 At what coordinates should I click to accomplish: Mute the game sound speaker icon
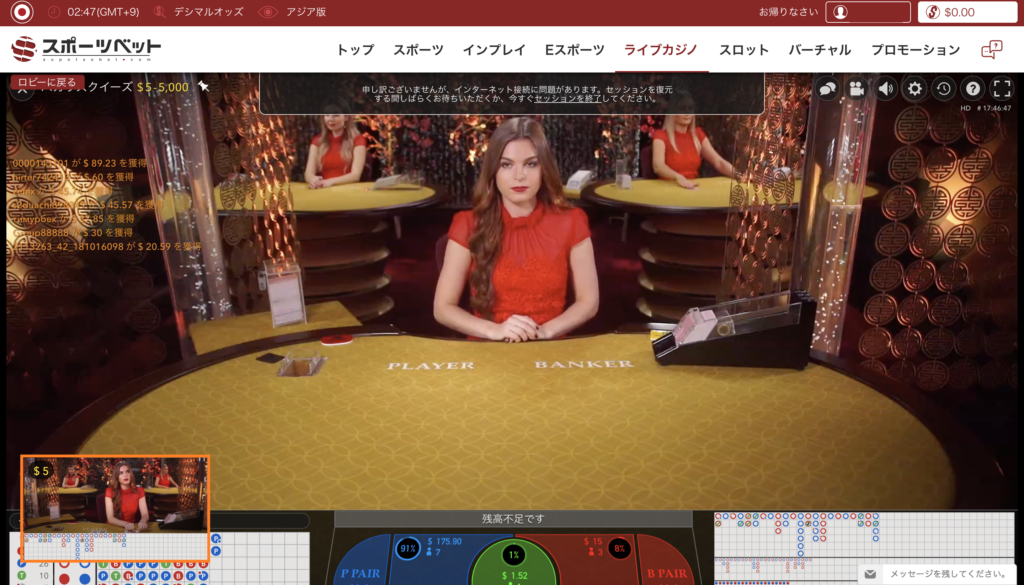point(885,88)
